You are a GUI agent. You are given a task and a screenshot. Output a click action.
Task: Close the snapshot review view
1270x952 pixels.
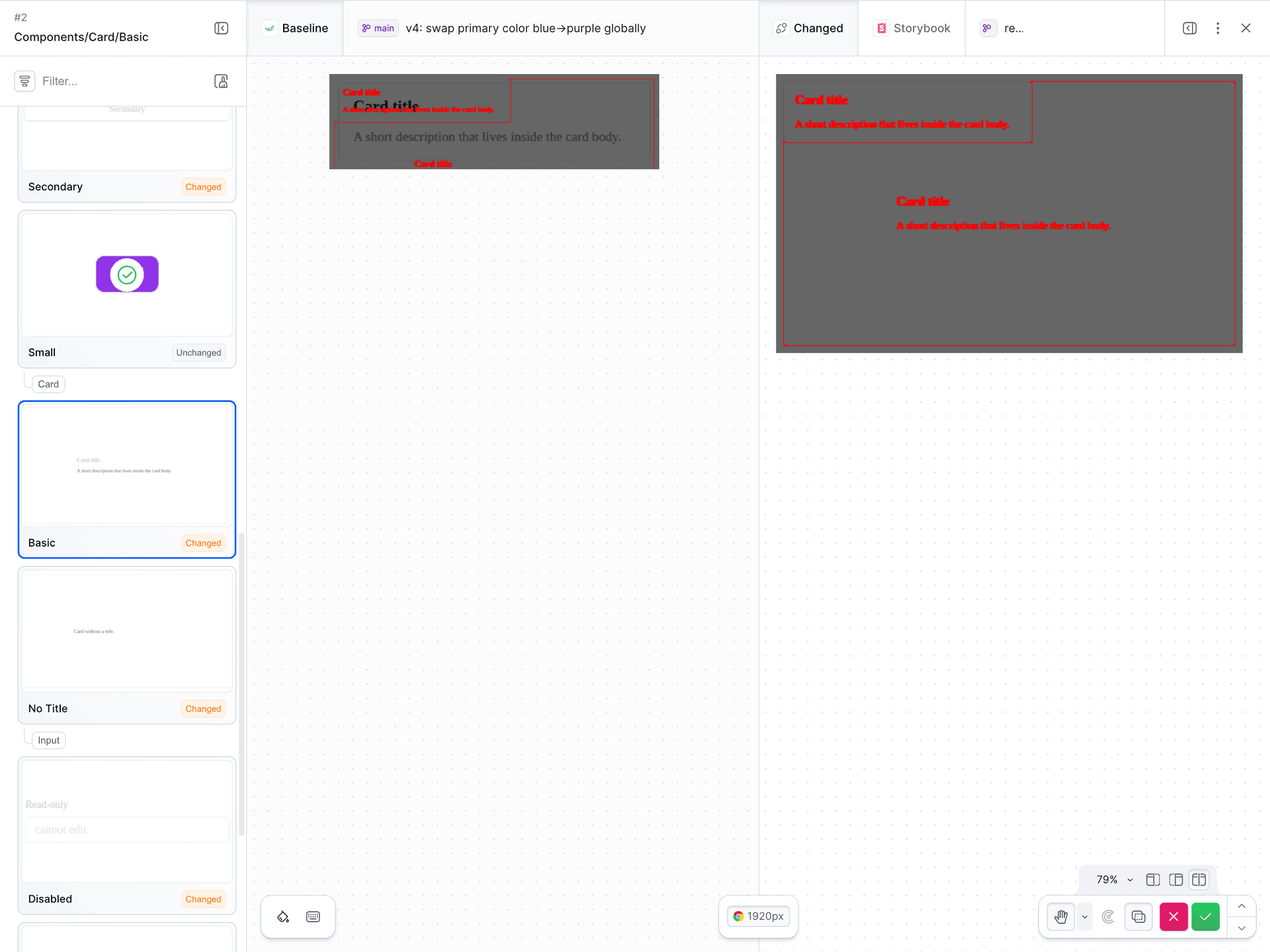1246,28
